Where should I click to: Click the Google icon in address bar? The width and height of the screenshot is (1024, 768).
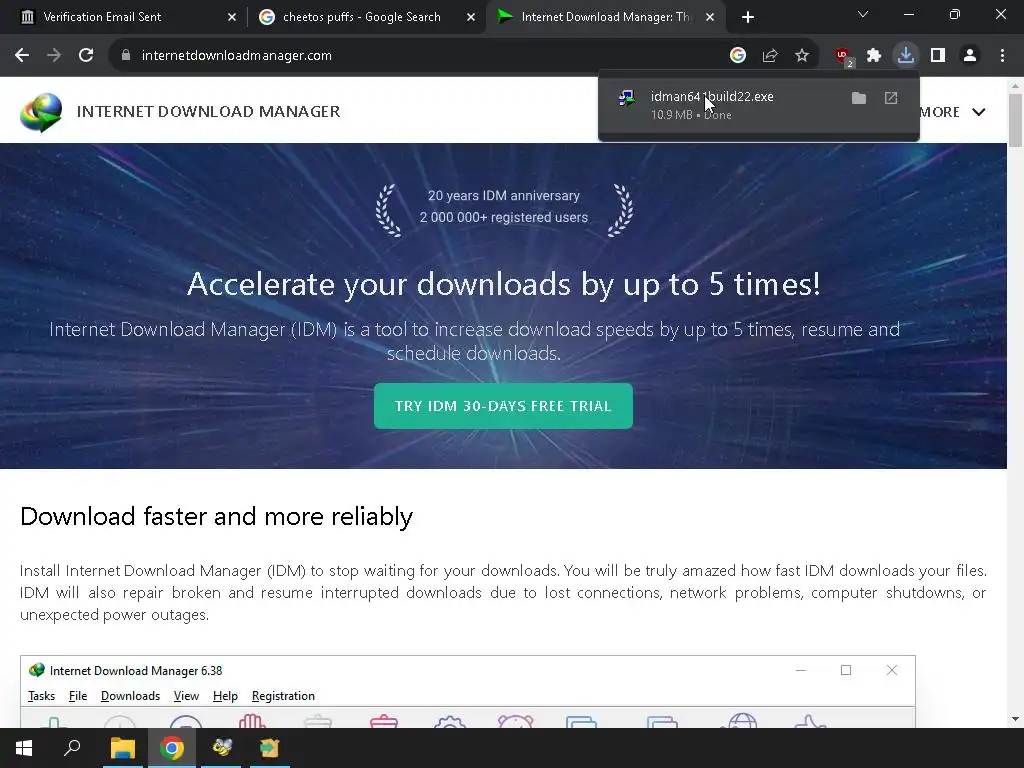(738, 56)
